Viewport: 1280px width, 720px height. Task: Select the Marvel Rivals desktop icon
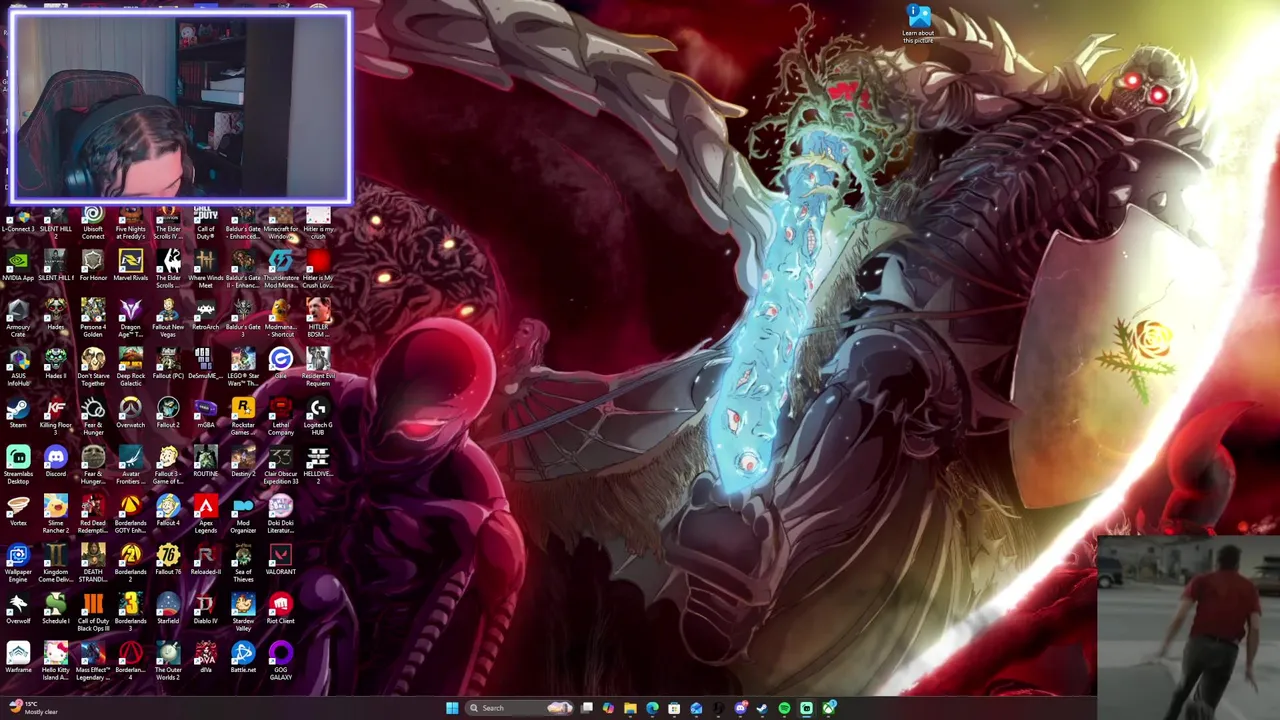click(x=130, y=266)
